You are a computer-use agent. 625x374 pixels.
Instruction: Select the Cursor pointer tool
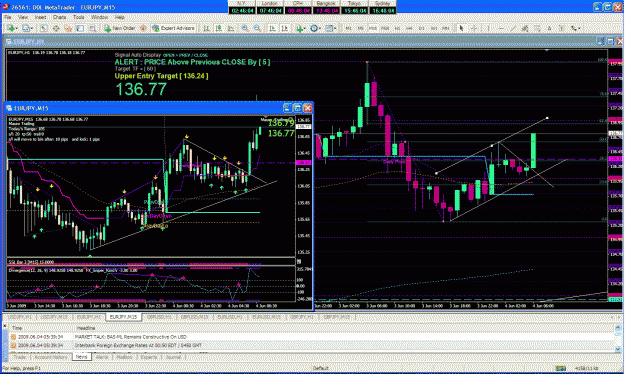(x=461, y=28)
